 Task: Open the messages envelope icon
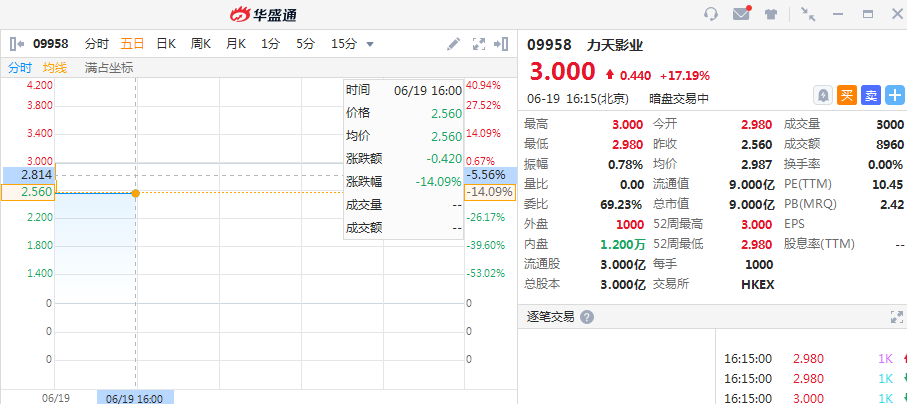tap(741, 14)
